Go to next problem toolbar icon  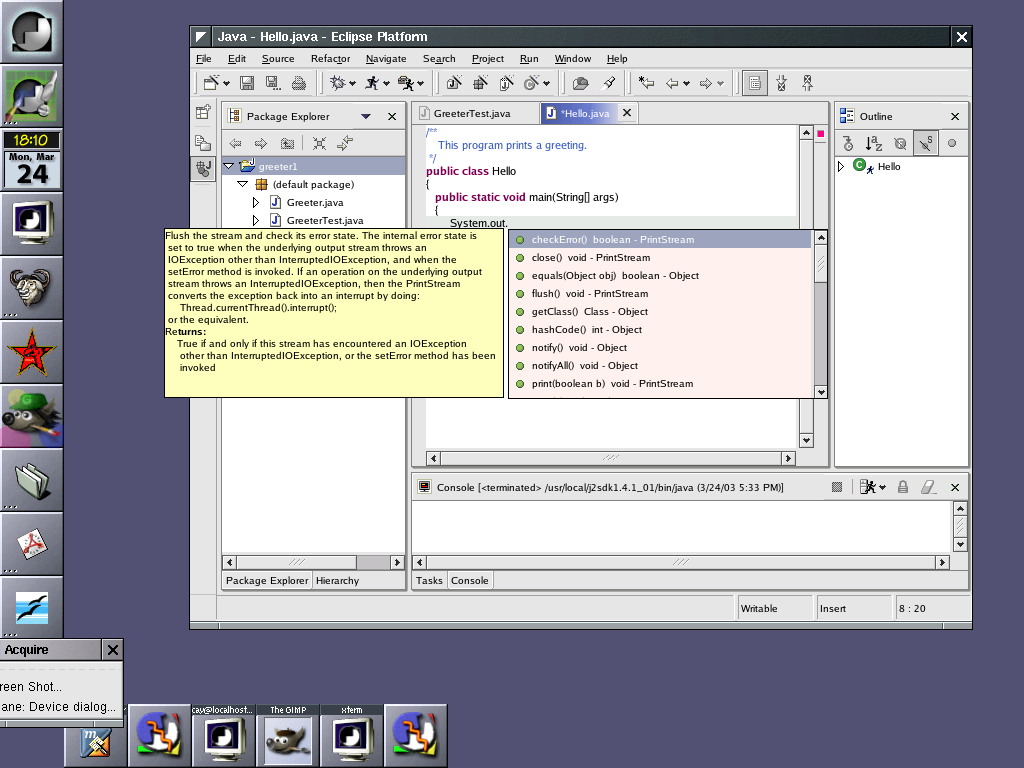coord(781,83)
